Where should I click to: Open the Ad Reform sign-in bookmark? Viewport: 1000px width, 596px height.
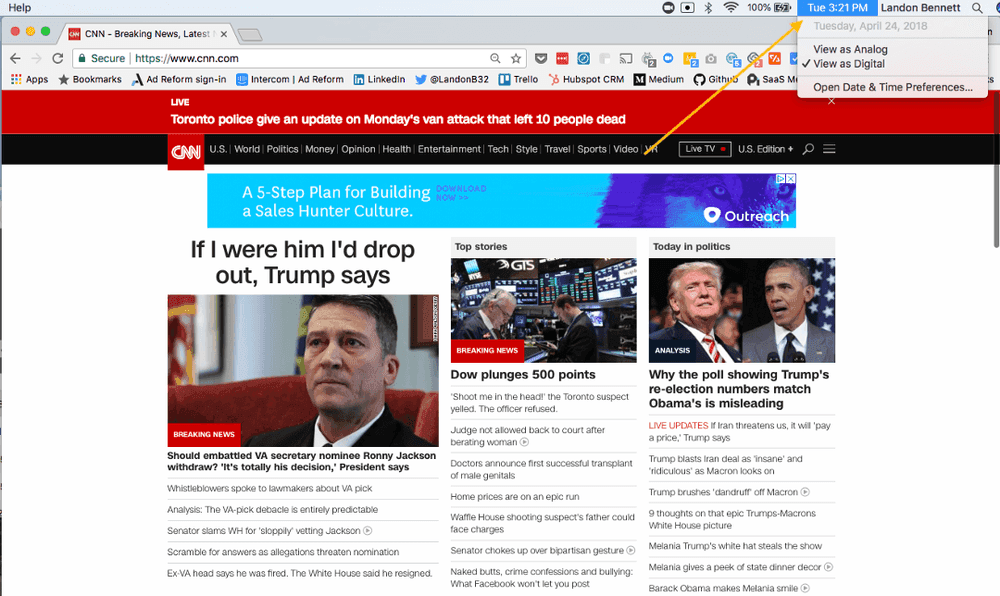[179, 79]
